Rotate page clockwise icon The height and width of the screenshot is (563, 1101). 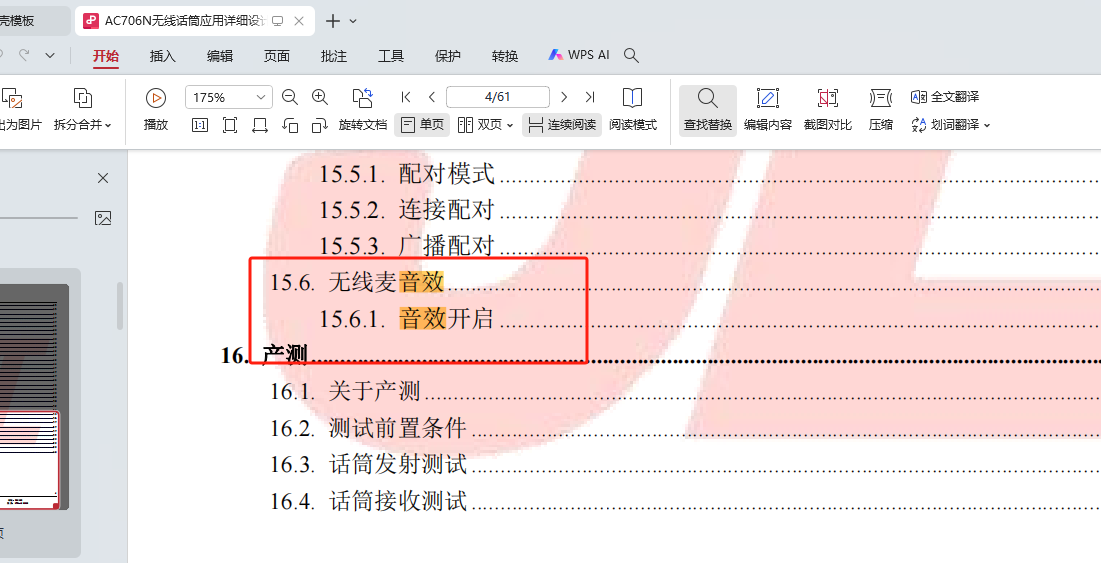pyautogui.click(x=319, y=125)
